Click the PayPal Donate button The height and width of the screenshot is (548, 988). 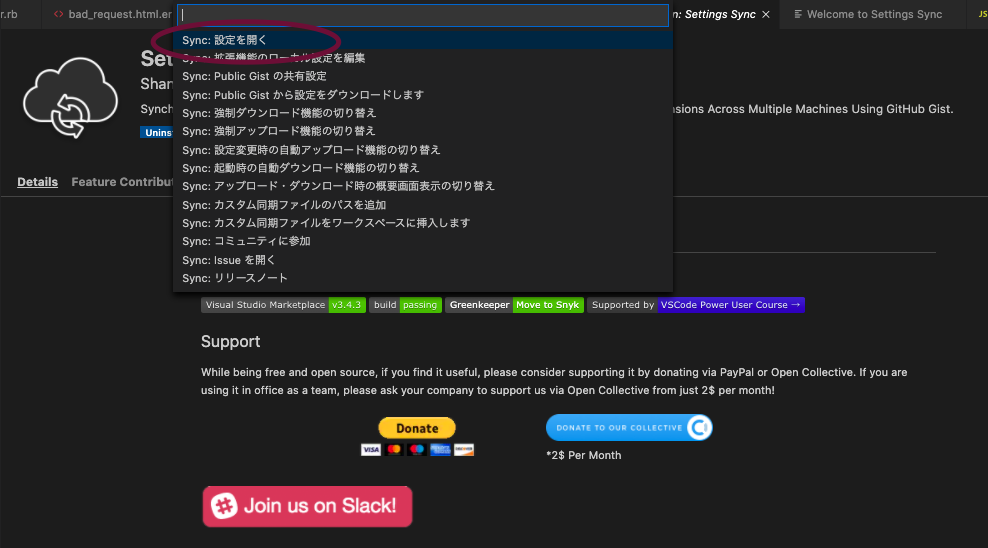(416, 428)
